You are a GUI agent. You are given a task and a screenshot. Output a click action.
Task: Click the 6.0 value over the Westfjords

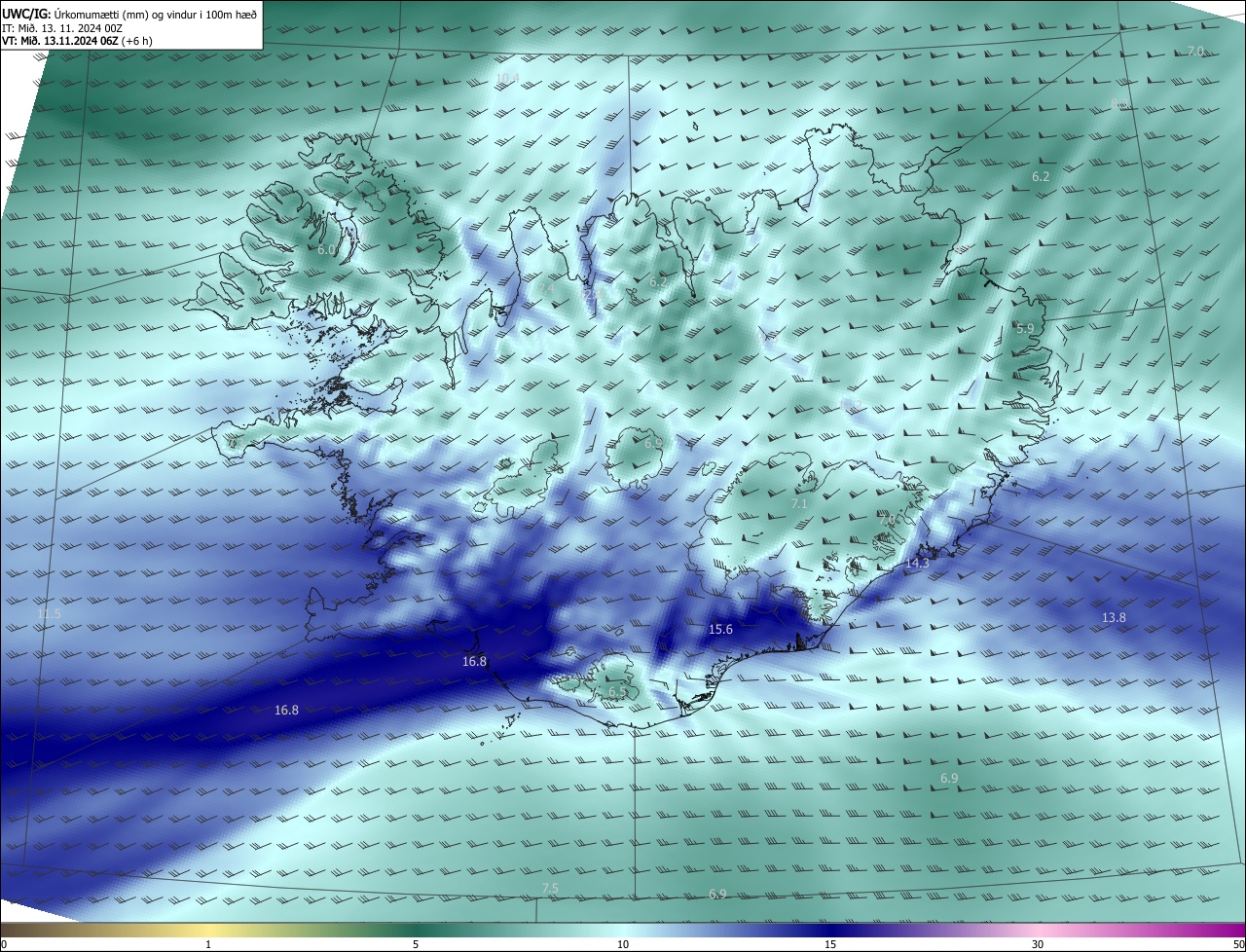coord(326,250)
